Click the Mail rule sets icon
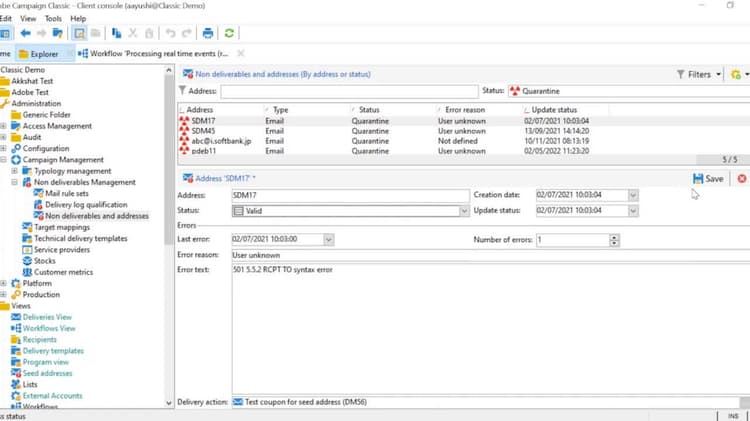This screenshot has height=421, width=750. pyautogui.click(x=39, y=193)
